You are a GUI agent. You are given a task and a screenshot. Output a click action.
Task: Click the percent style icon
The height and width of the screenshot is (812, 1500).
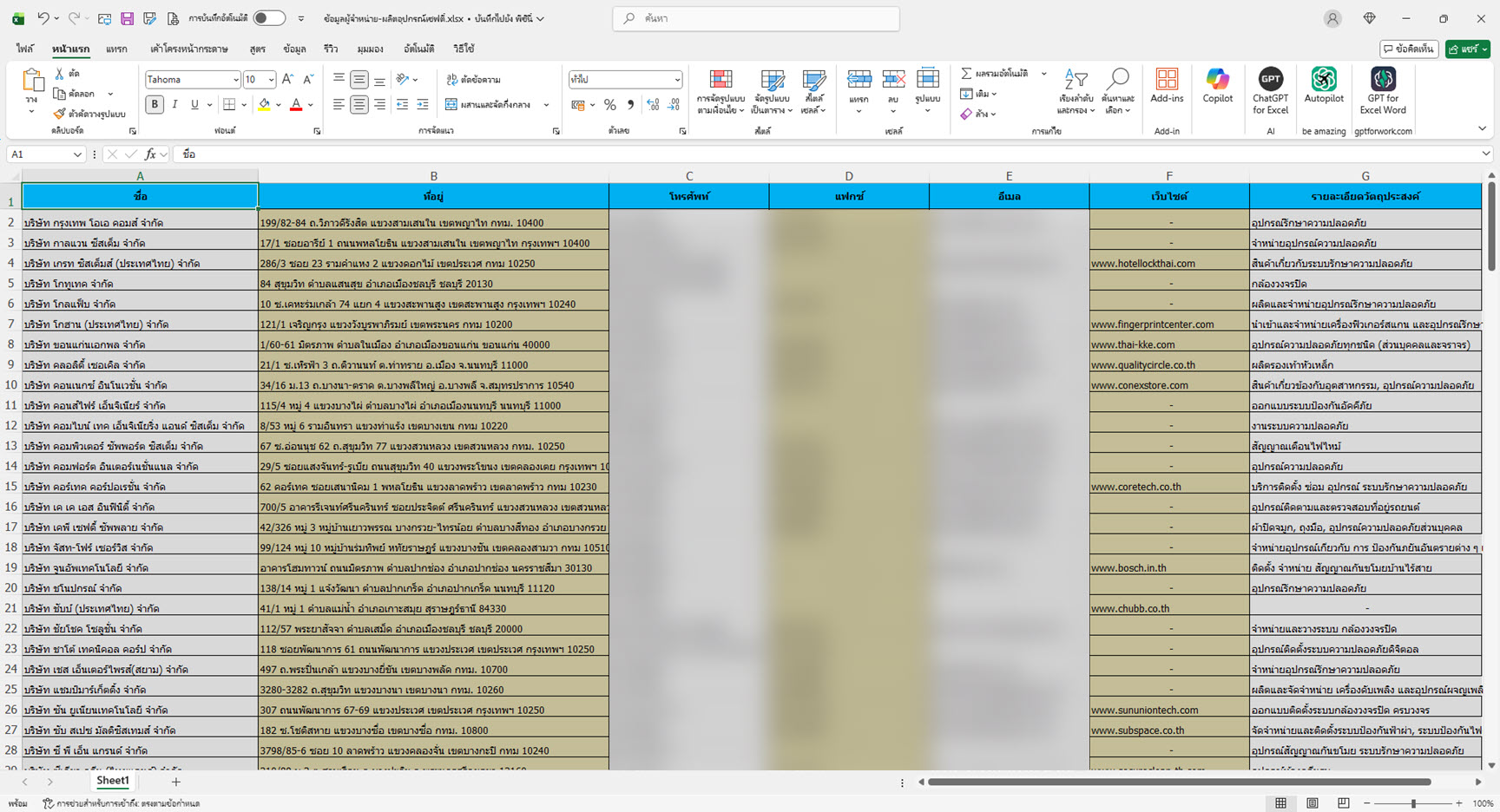(x=610, y=105)
